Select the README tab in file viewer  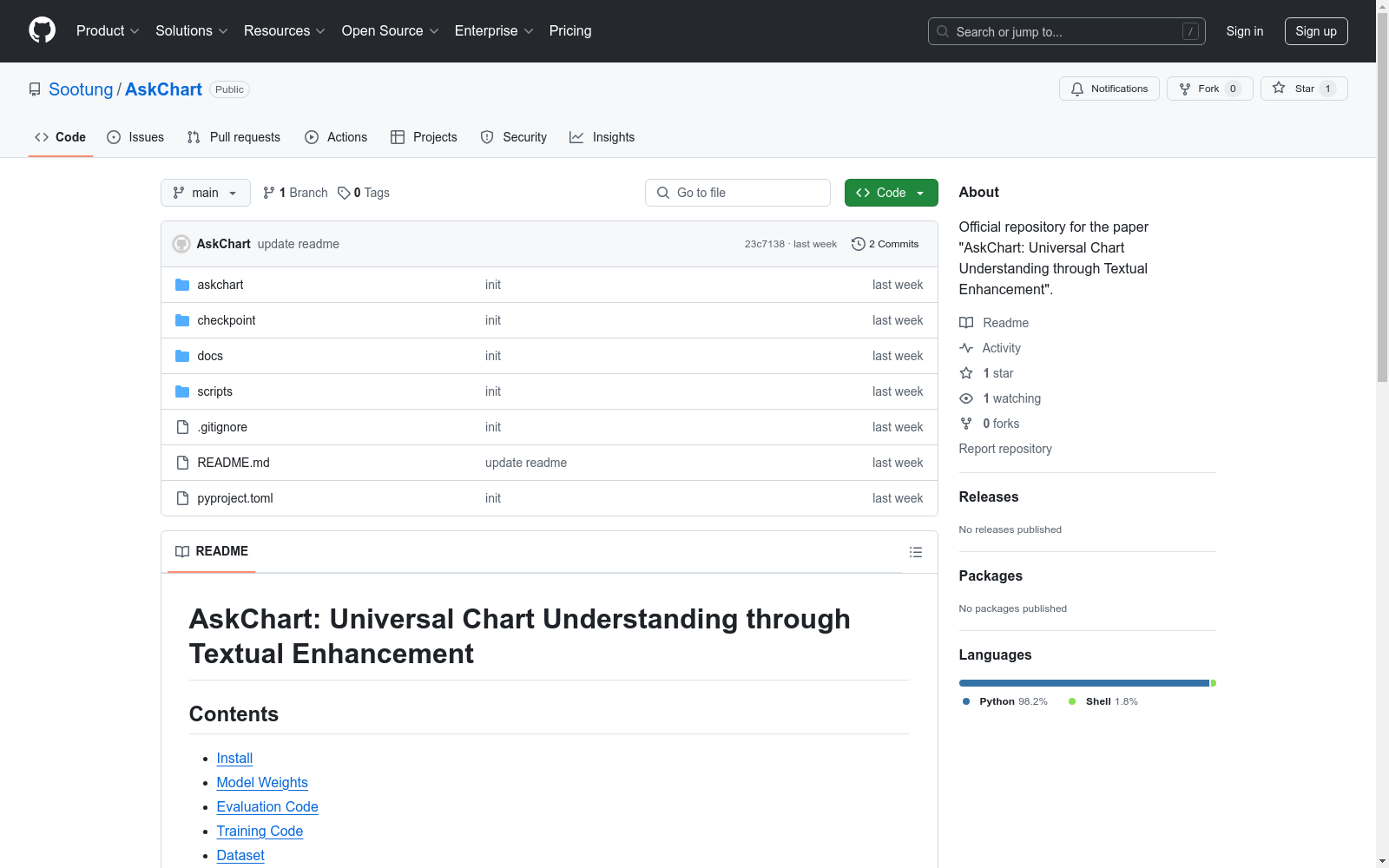(x=212, y=551)
